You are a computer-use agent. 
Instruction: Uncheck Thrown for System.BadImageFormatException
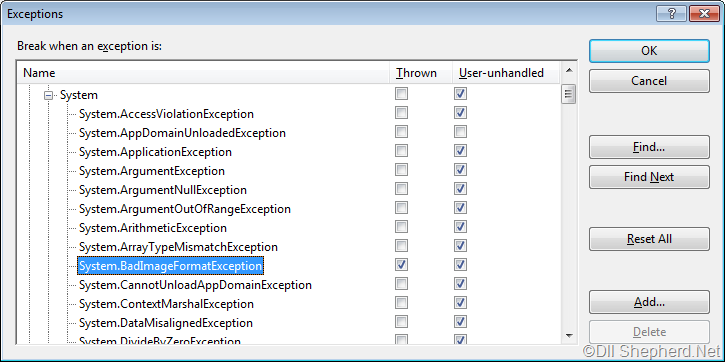pos(401,264)
